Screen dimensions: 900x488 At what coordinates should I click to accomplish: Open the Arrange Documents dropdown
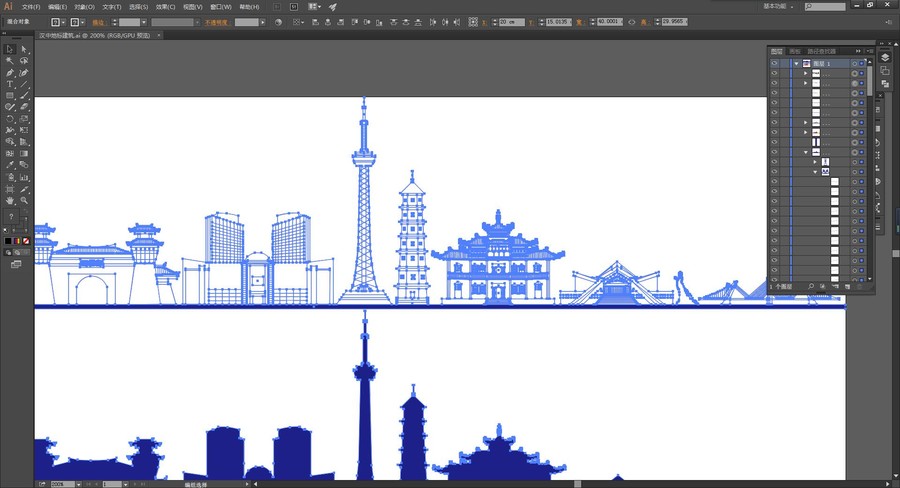click(x=315, y=7)
